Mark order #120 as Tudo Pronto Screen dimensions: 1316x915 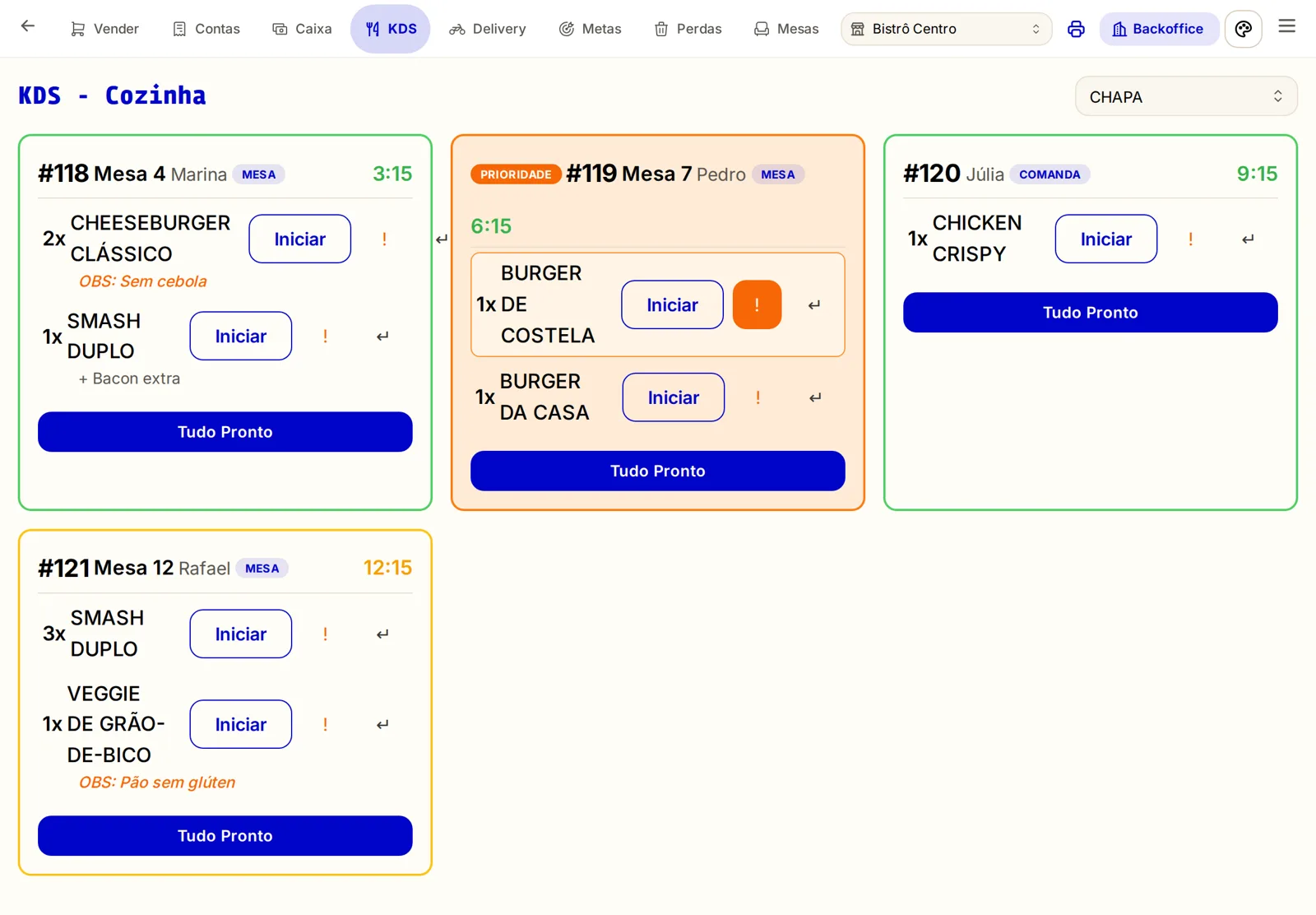pyautogui.click(x=1091, y=313)
